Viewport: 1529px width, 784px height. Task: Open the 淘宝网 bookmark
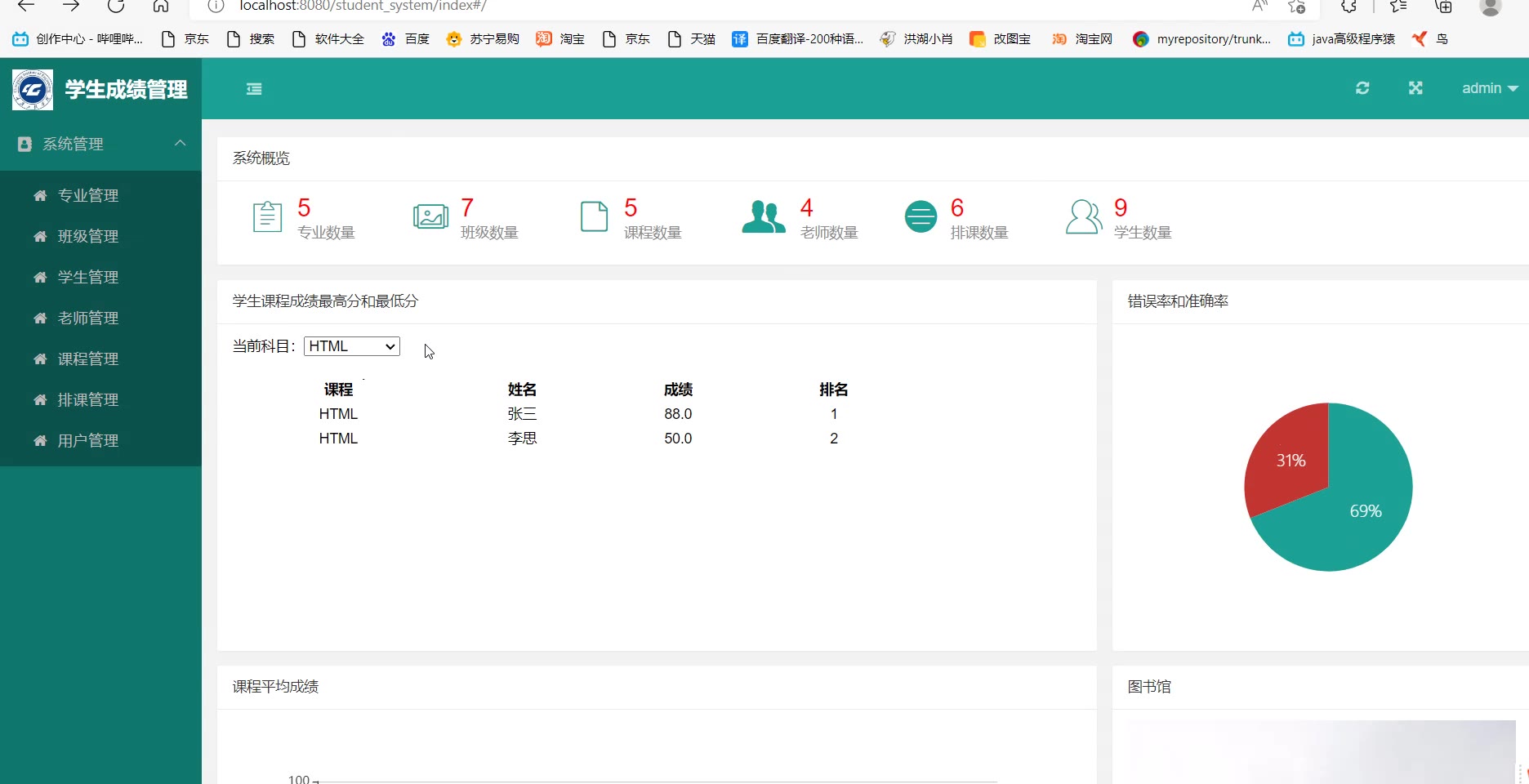point(1082,39)
